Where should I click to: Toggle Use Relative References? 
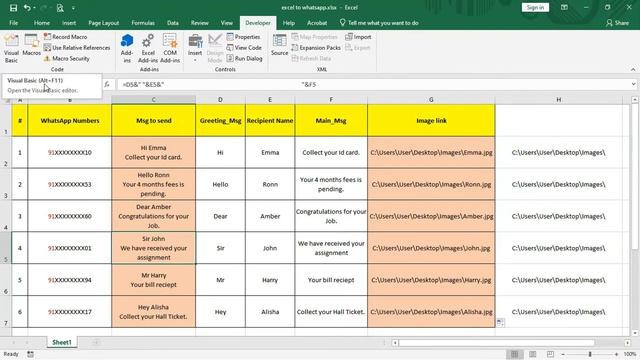(x=77, y=48)
